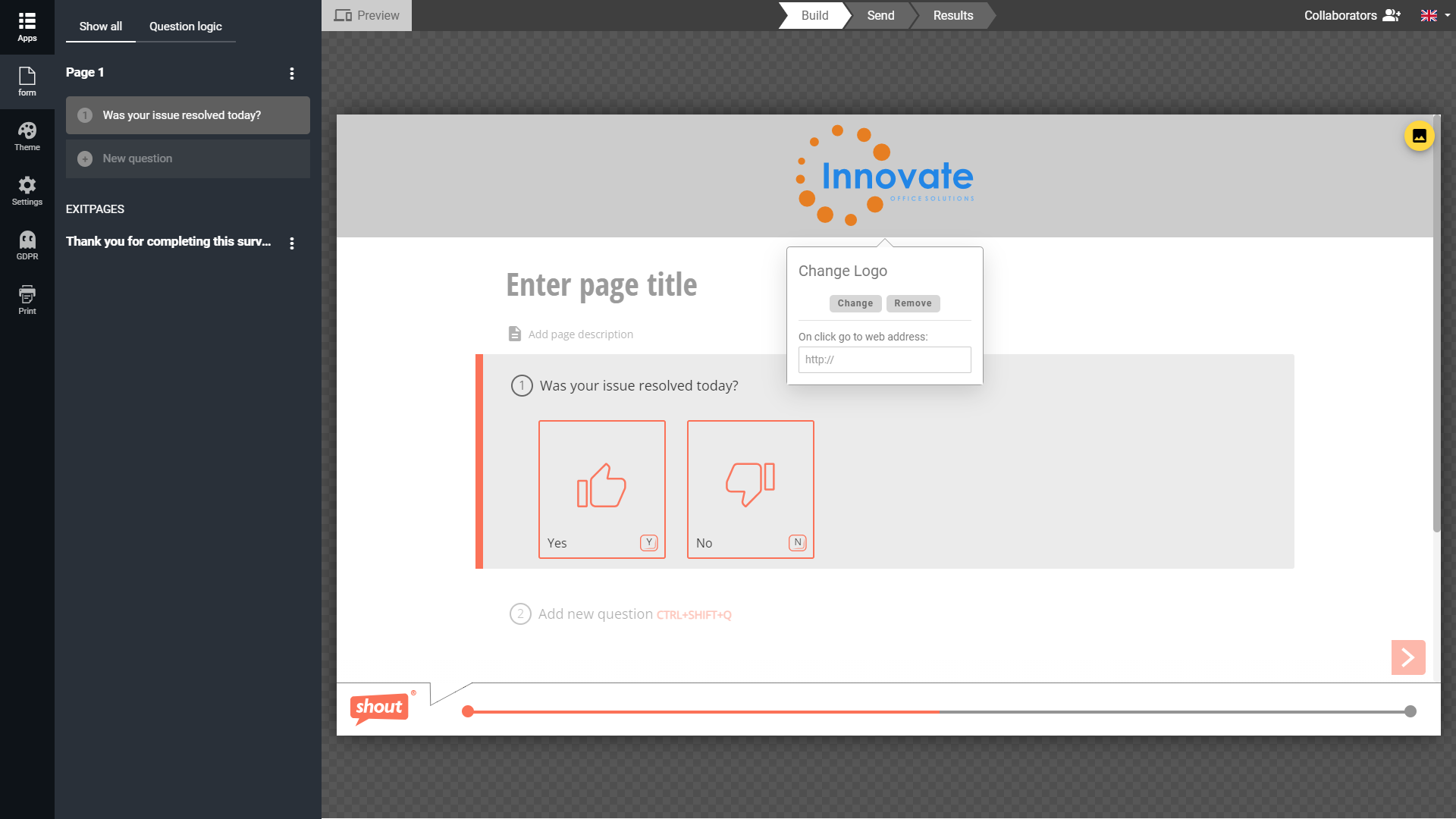Click the Y shortcut key badge
Screen dimensions: 1456x819
649,542
